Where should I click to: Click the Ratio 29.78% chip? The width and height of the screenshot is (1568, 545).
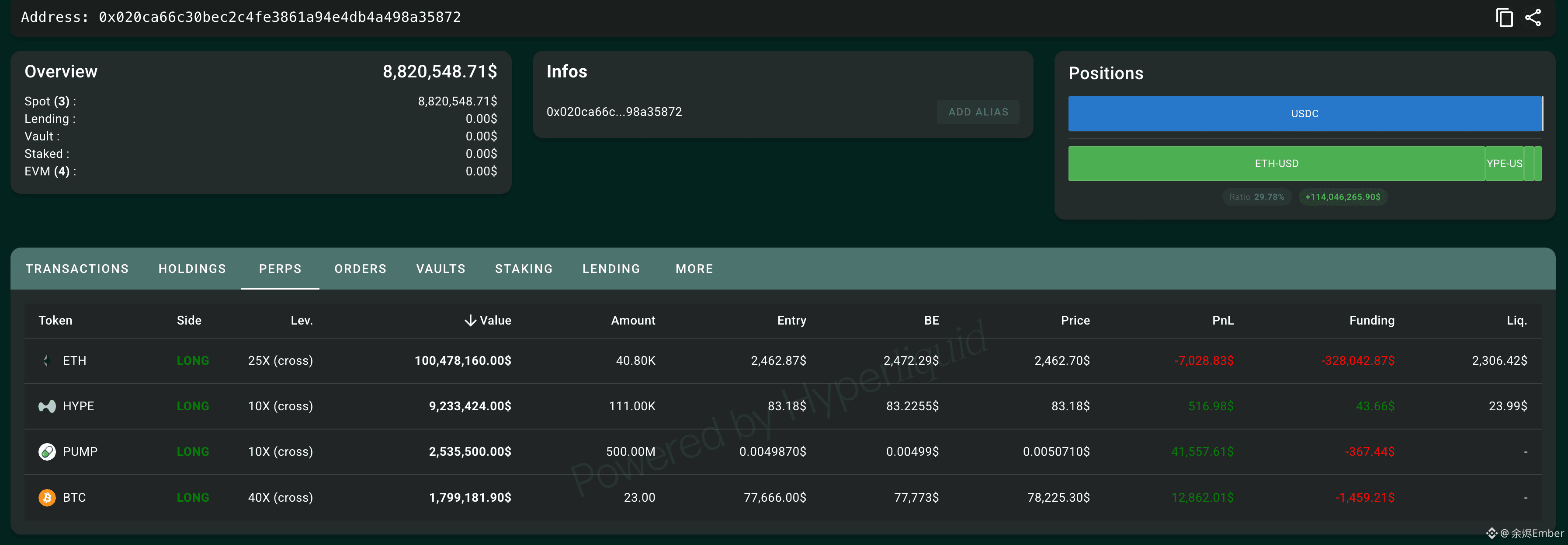(1256, 197)
